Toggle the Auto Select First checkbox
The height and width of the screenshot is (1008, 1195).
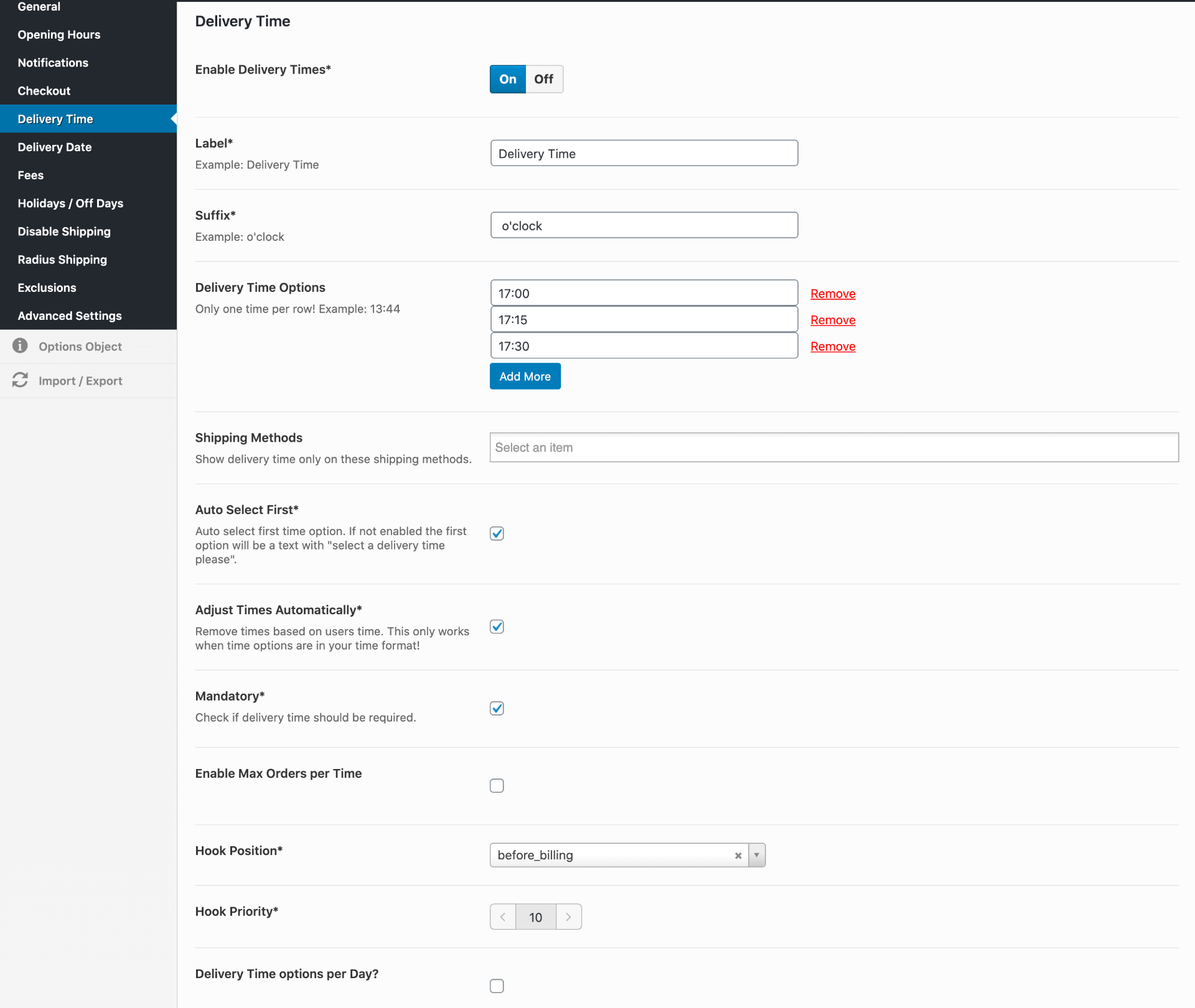(497, 533)
